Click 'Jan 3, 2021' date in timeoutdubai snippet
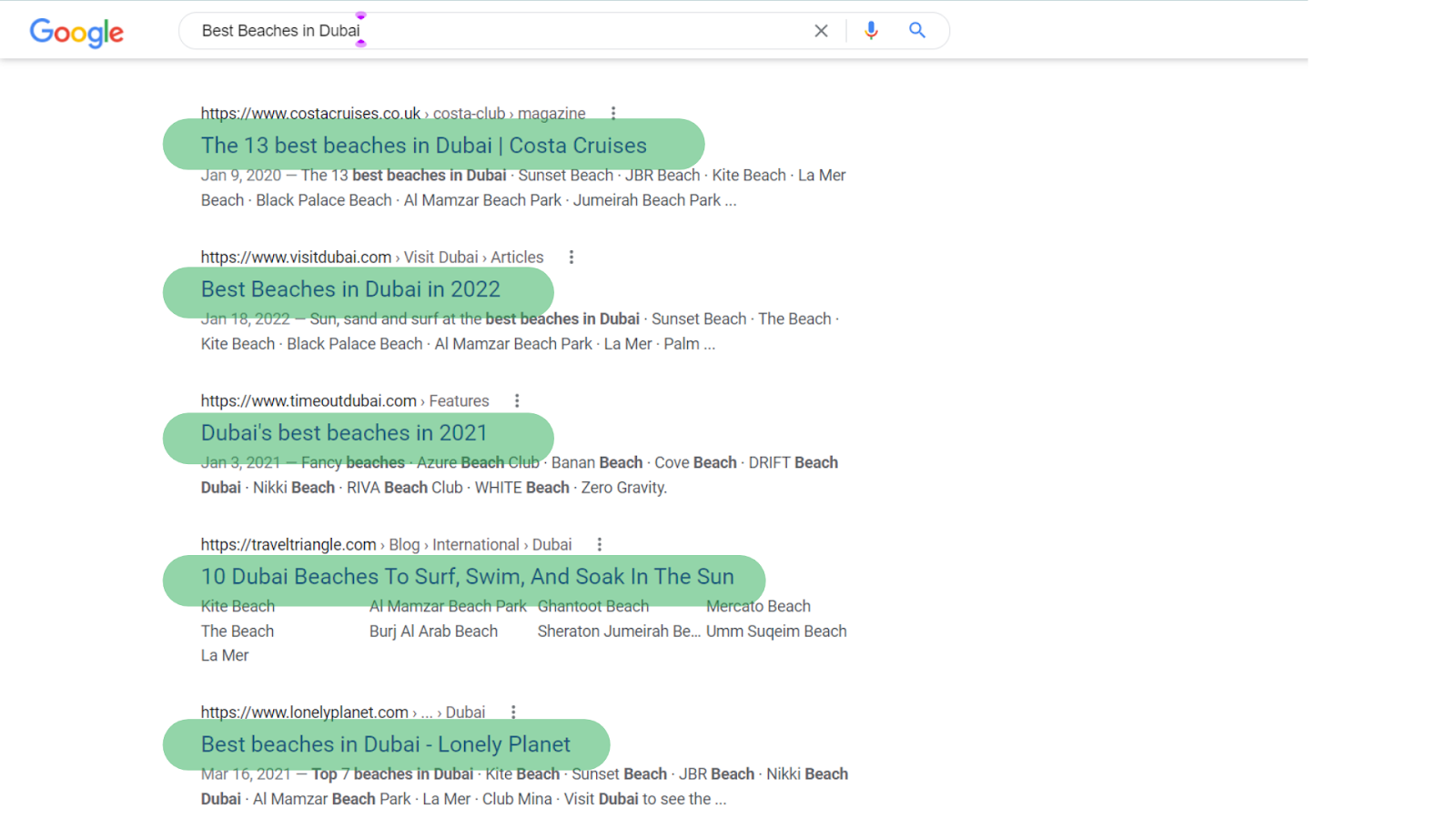 click(241, 463)
